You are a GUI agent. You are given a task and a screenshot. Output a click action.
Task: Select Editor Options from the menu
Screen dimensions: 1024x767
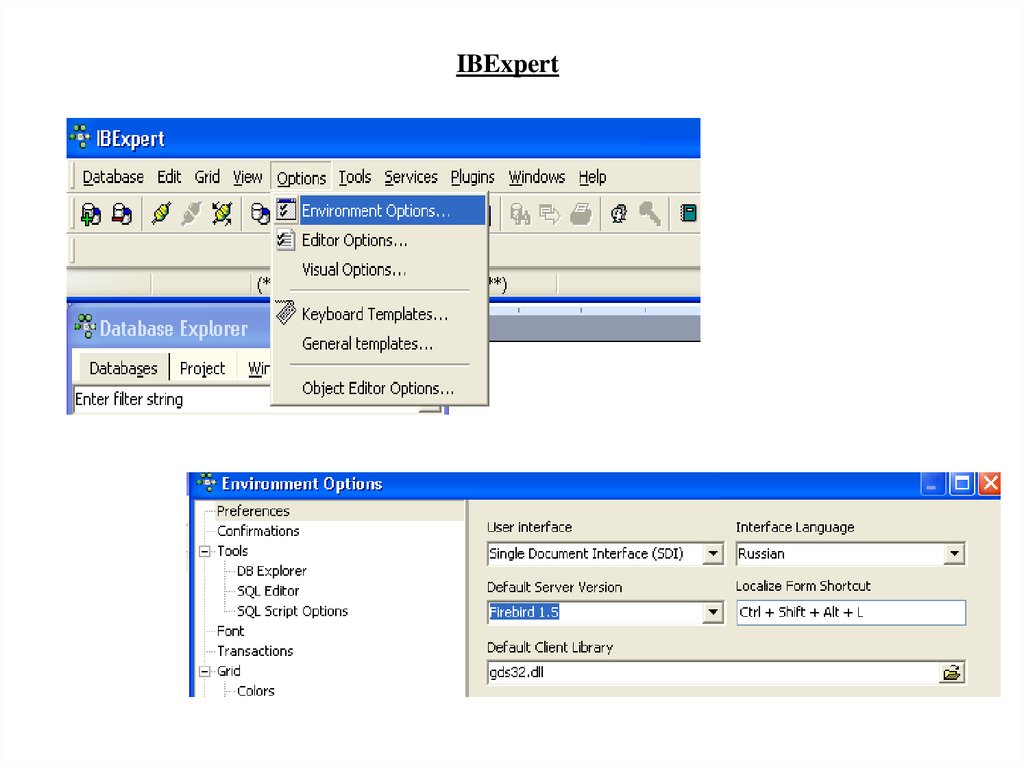coord(354,241)
